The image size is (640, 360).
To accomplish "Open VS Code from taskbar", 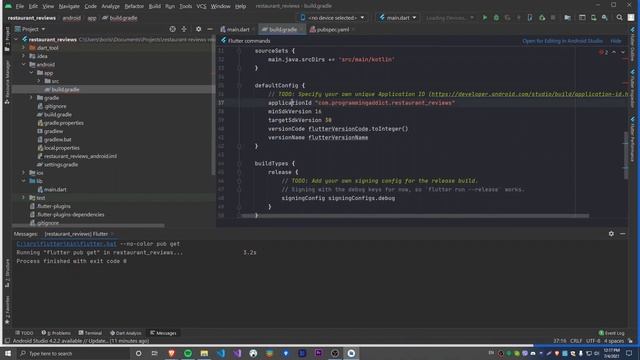I will click(221, 353).
